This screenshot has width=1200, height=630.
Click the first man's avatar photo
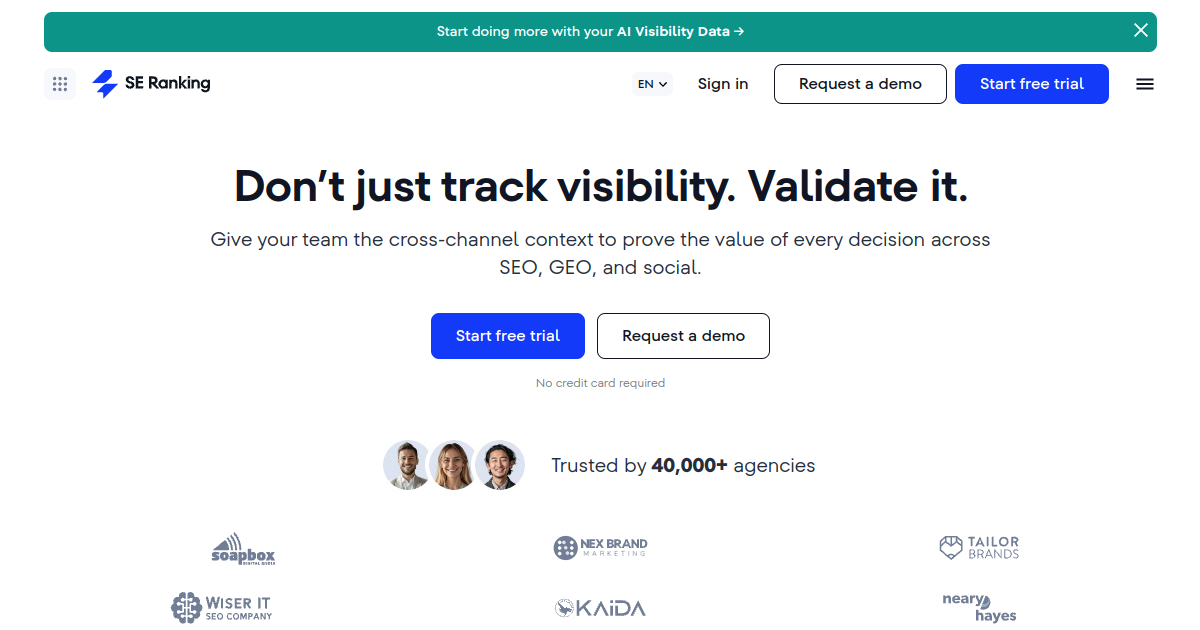pyautogui.click(x=407, y=465)
